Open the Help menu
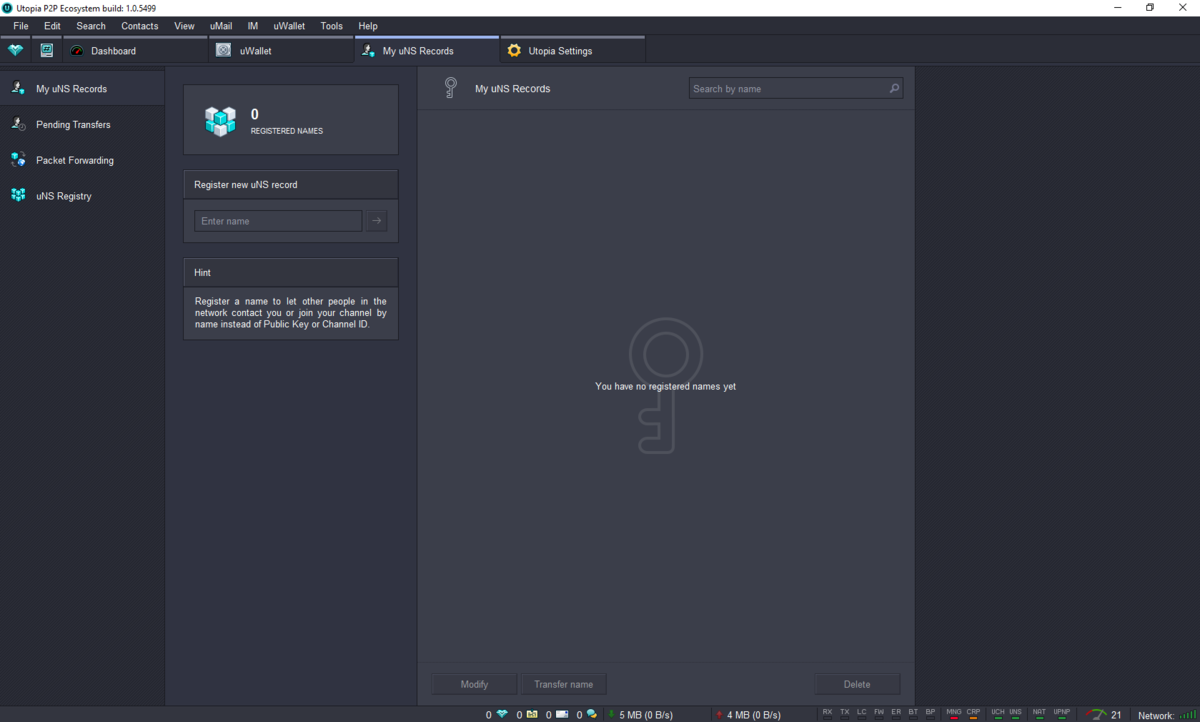 point(368,26)
